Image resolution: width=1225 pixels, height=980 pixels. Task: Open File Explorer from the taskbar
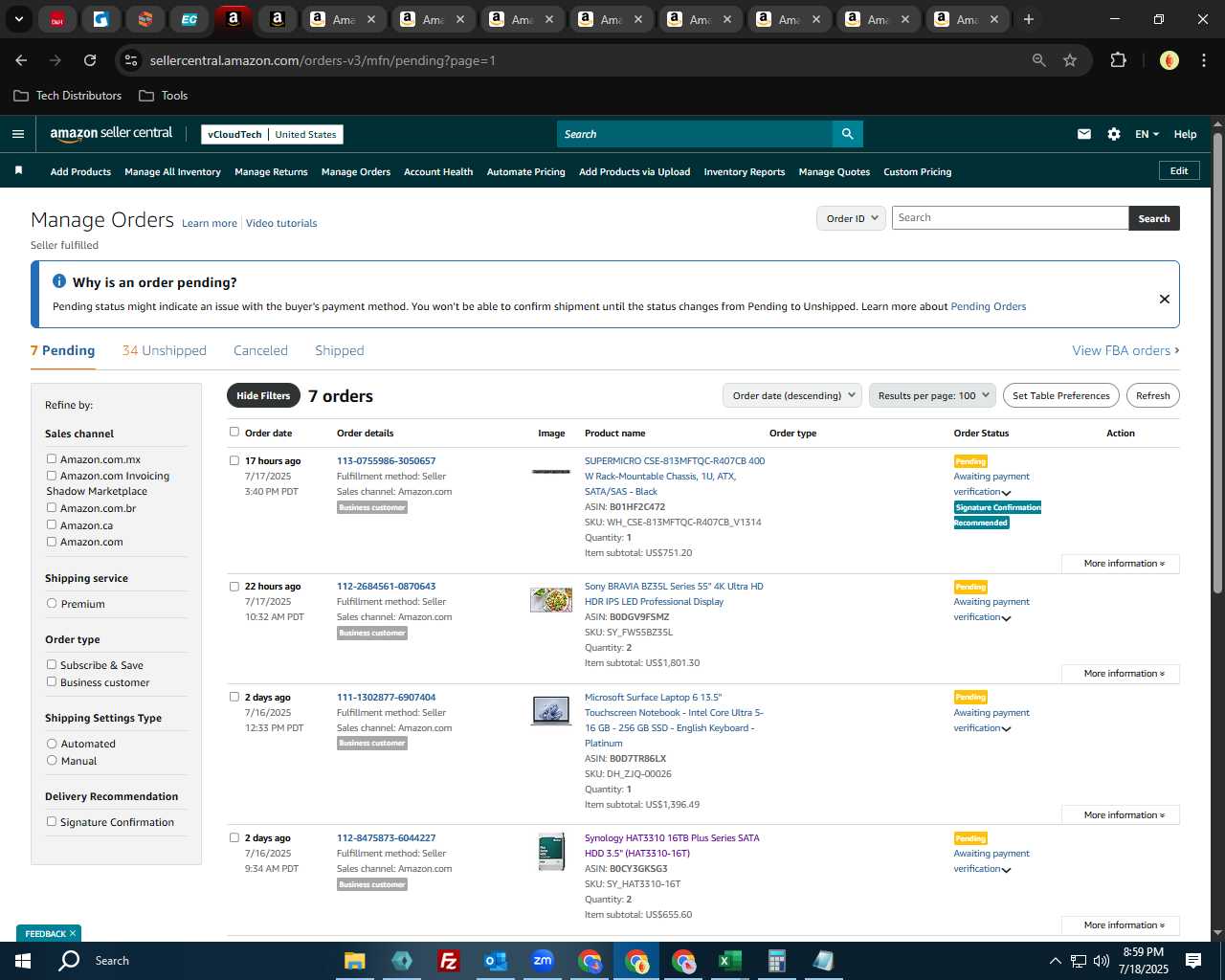355,961
